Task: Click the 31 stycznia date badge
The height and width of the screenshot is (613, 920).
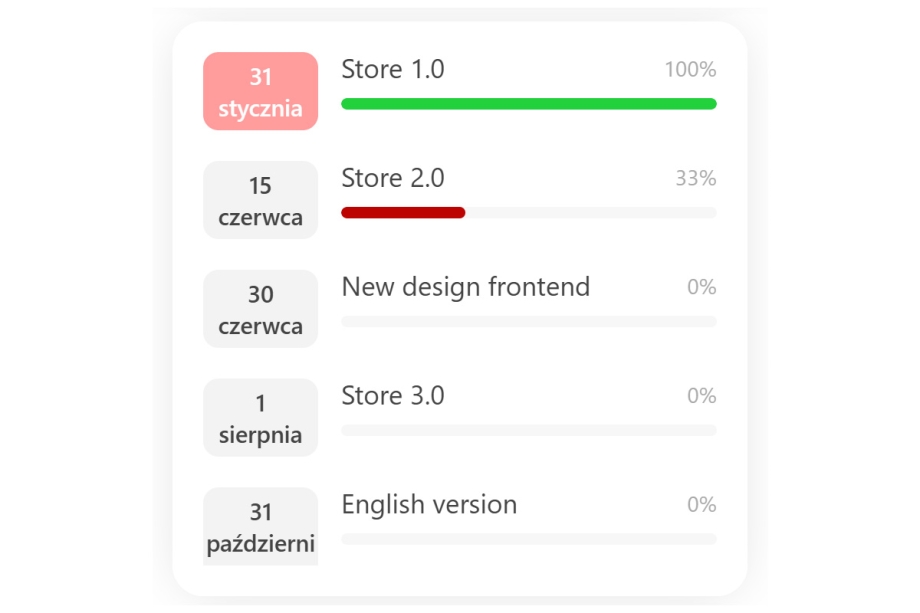Action: (x=261, y=91)
